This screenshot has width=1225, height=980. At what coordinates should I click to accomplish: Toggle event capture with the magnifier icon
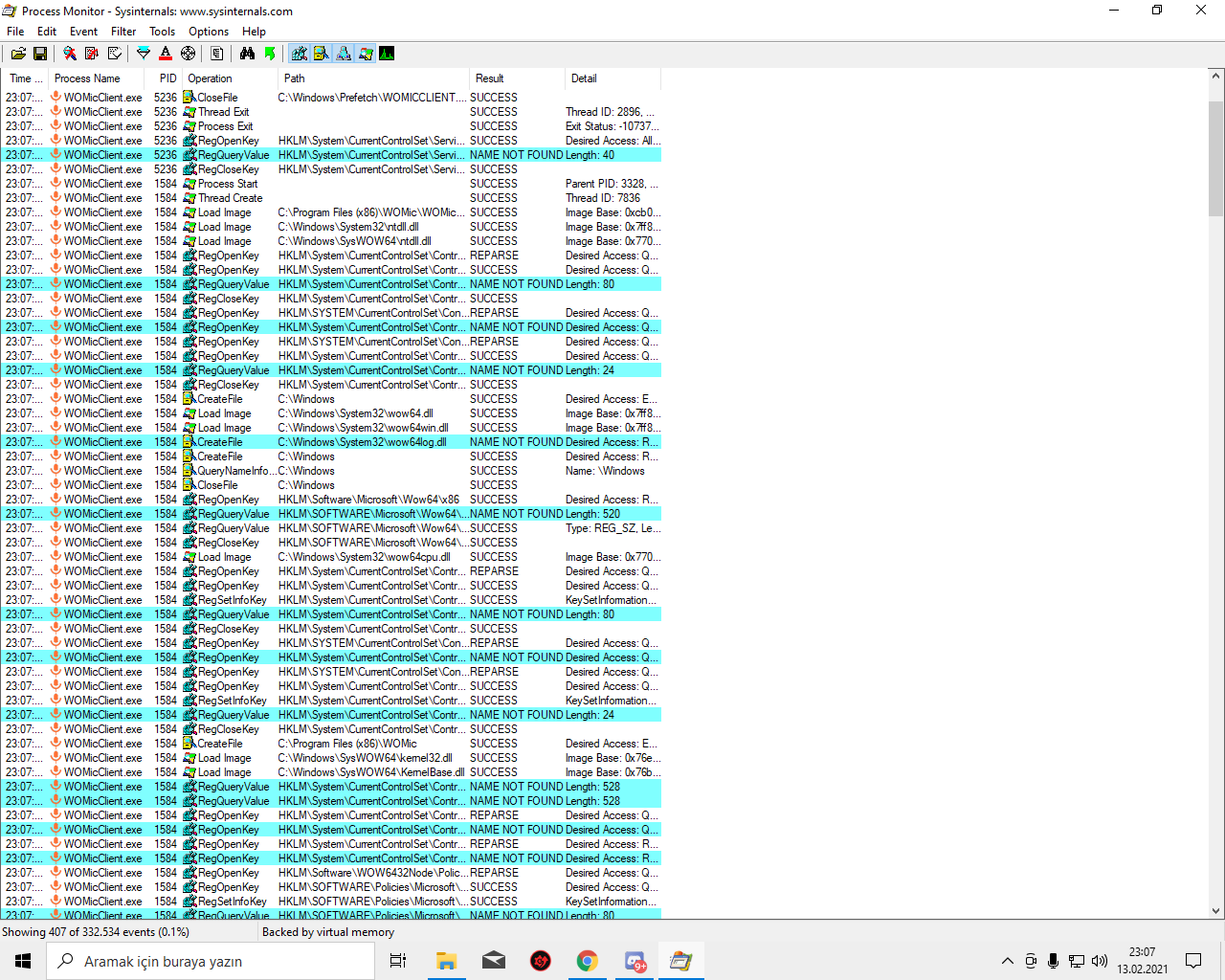70,54
